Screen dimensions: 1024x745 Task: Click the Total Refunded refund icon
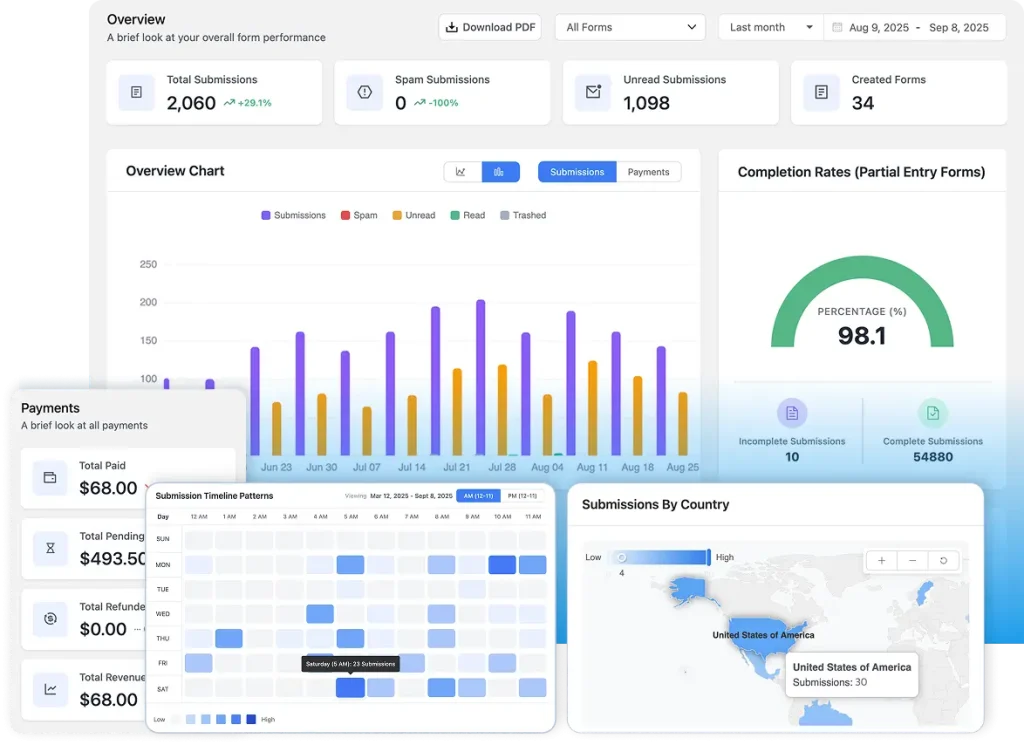pyautogui.click(x=50, y=619)
